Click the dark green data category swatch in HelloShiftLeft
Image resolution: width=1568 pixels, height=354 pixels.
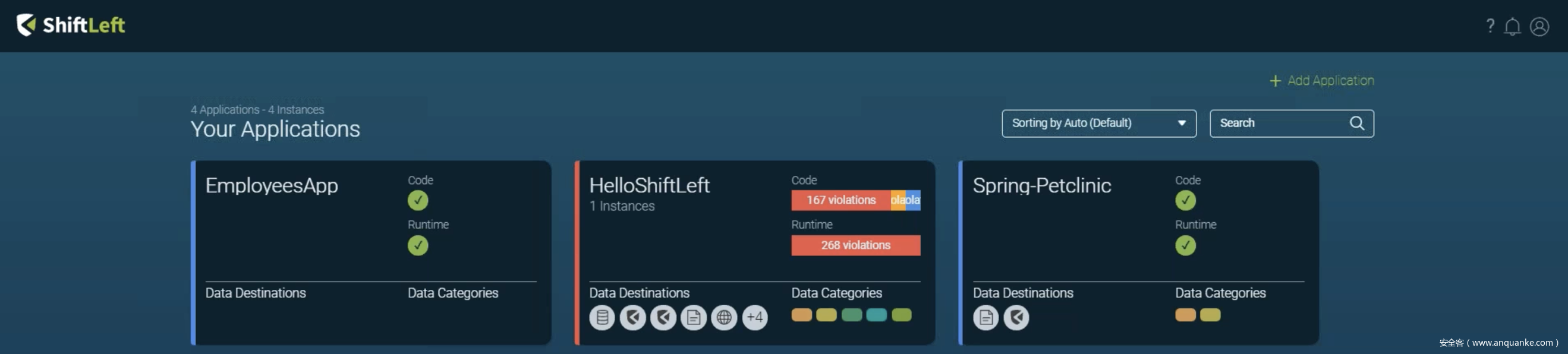[x=852, y=314]
